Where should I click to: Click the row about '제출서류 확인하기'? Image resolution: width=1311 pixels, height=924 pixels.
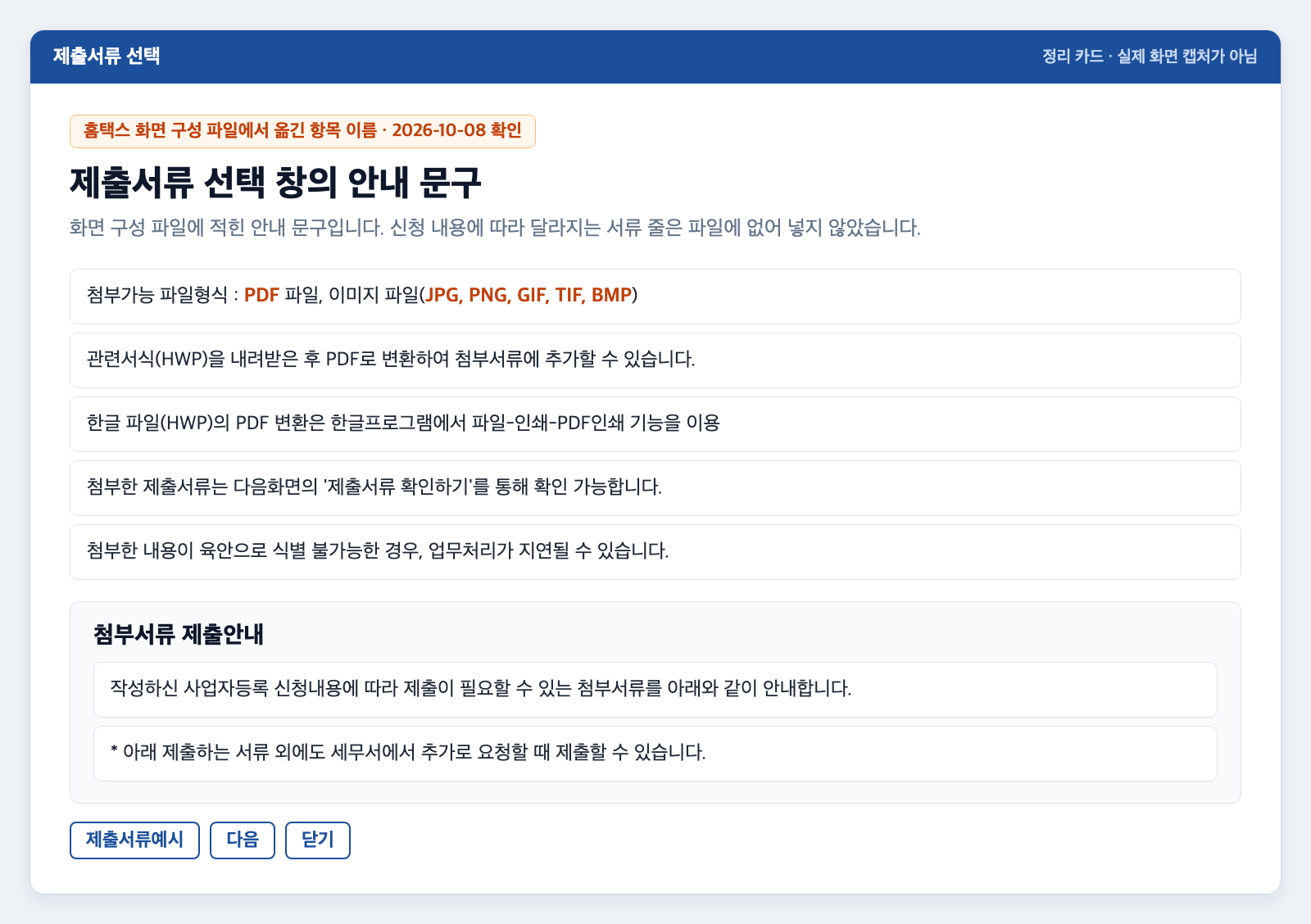pyautogui.click(x=655, y=488)
